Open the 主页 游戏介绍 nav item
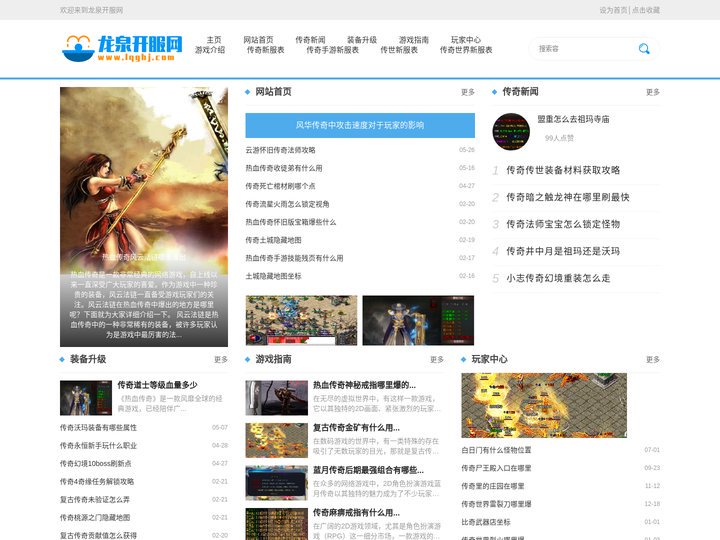 click(x=210, y=45)
